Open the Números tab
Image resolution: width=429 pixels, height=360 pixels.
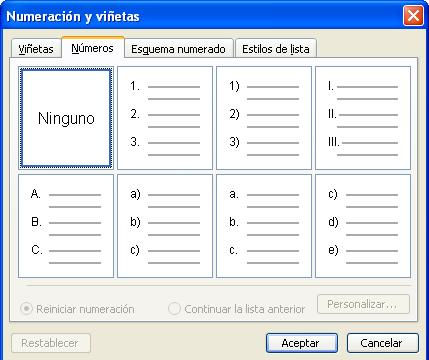pyautogui.click(x=93, y=48)
